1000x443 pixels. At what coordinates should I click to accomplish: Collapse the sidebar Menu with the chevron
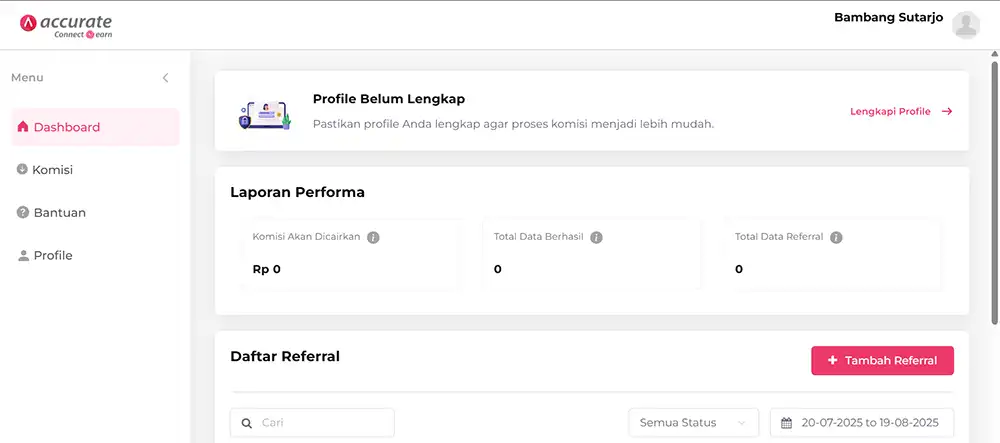coord(166,78)
